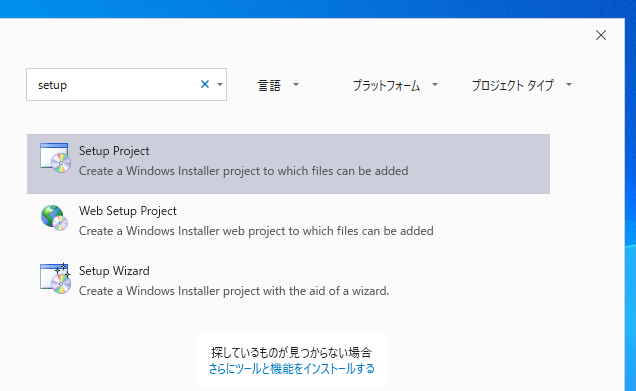Screen dimensions: 636x391
Task: Click the Setup Wizard sparkle disc icon
Action: [x=56, y=278]
